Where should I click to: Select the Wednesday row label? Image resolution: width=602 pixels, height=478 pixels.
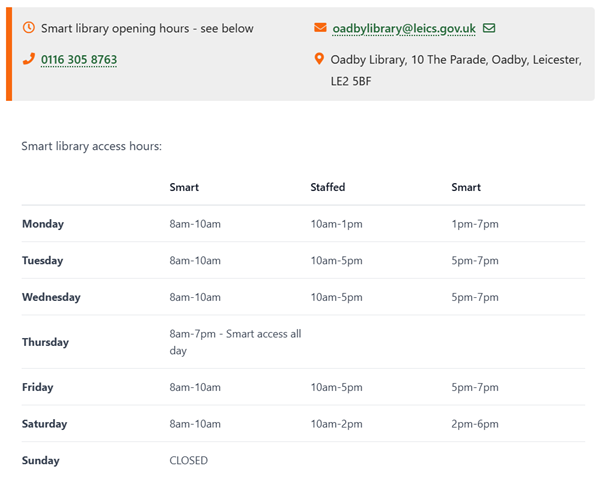(51, 297)
